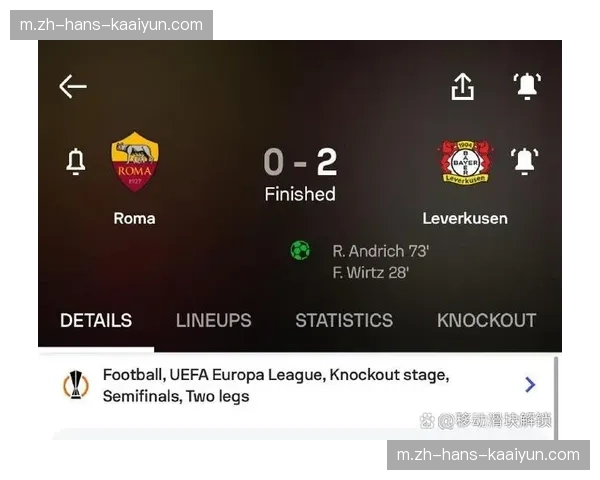Go to the KNOCKOUT tab
Screen dimensions: 600x480
point(487,320)
